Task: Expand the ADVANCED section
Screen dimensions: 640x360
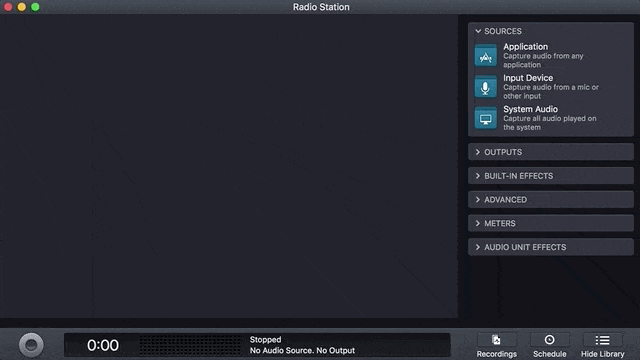Action: pyautogui.click(x=551, y=200)
